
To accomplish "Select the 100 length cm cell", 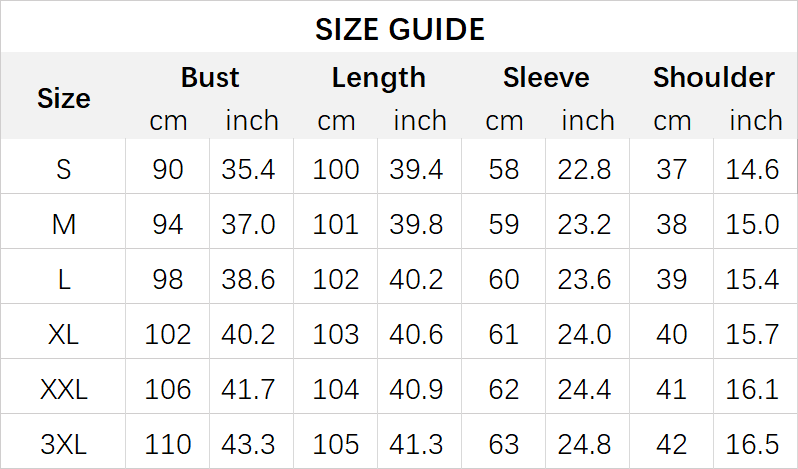I will (336, 170).
